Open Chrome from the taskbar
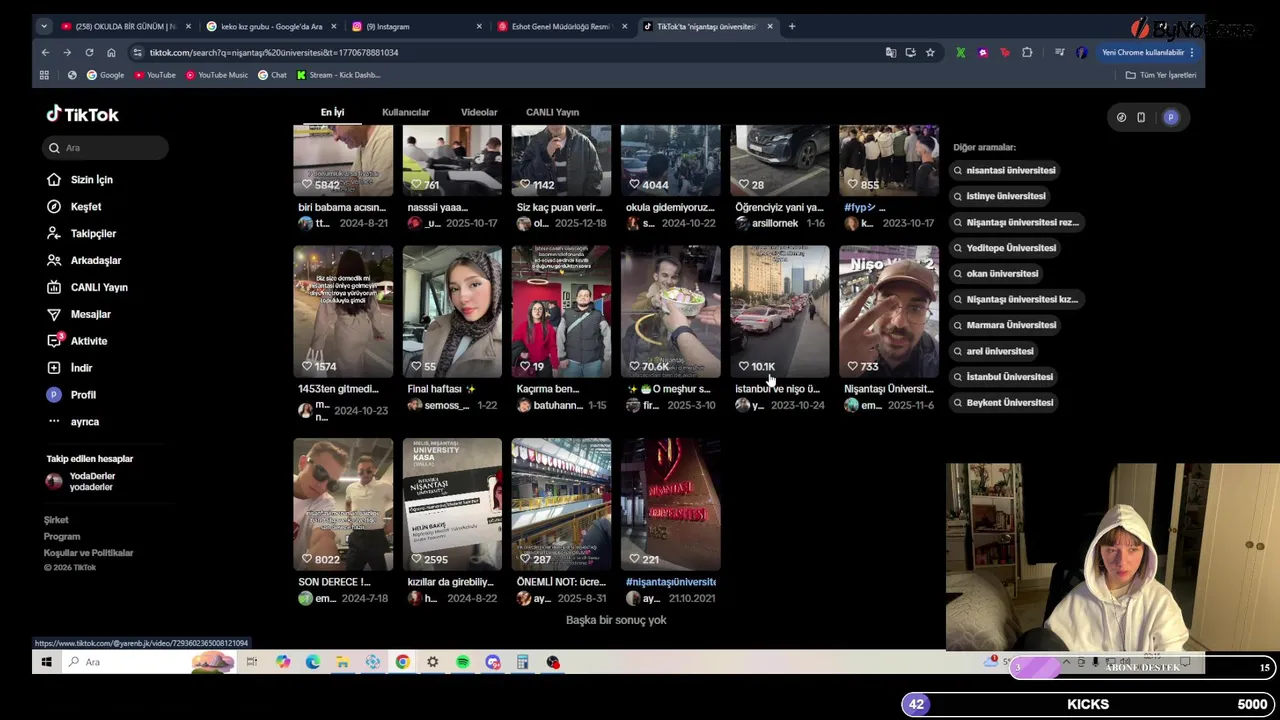 point(402,662)
